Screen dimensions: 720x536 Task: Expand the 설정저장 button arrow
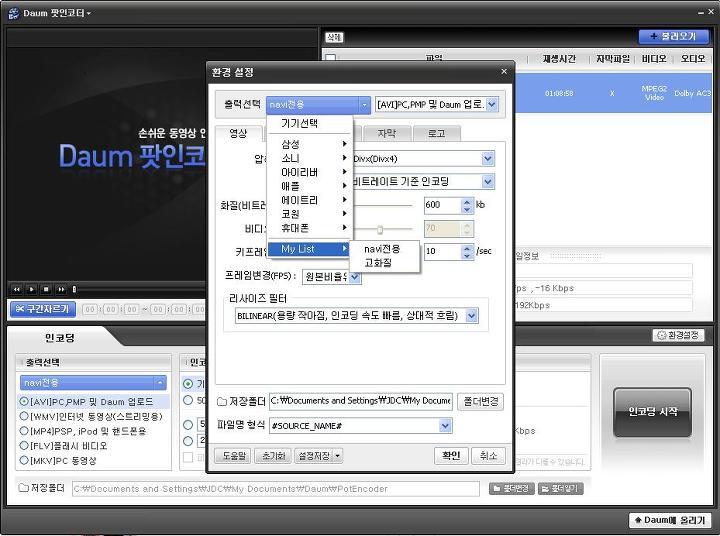[x=338, y=456]
